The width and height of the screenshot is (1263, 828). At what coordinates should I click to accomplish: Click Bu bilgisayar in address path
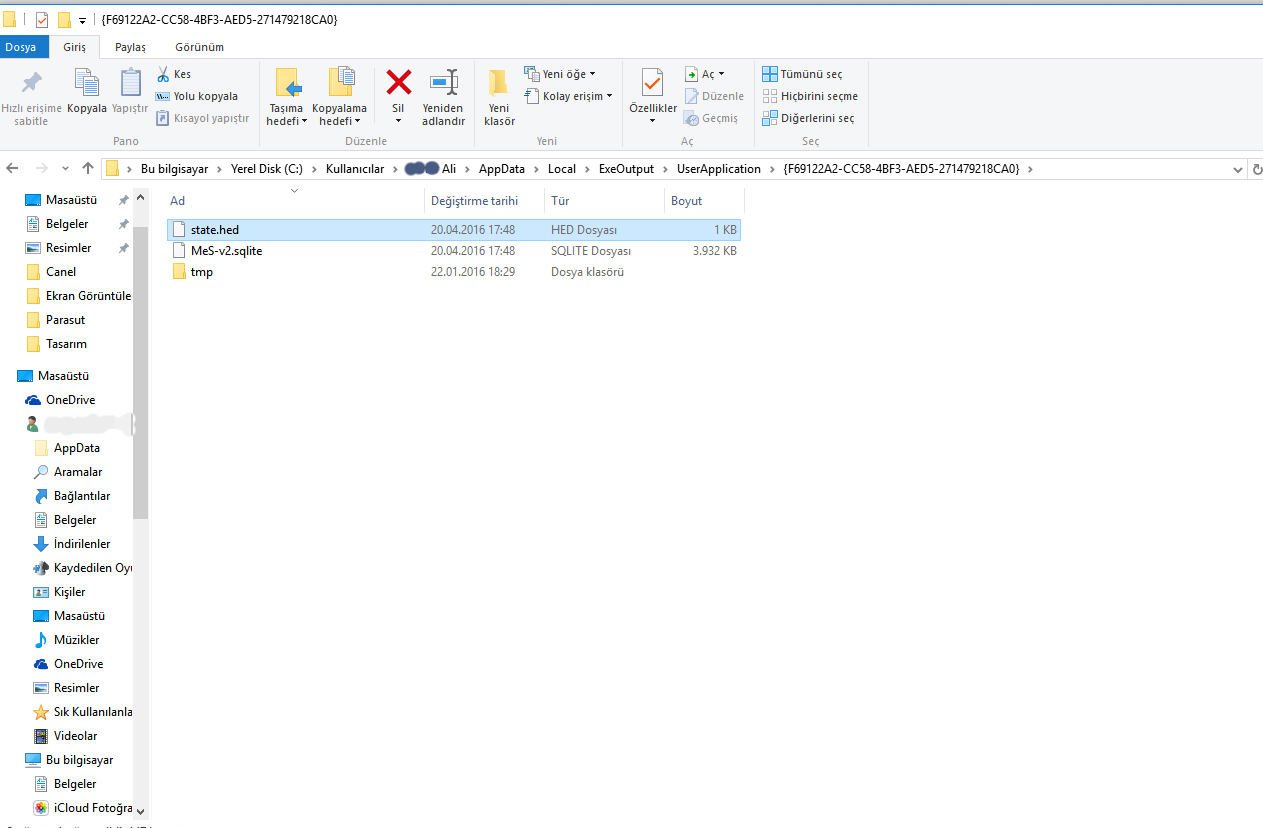(175, 169)
